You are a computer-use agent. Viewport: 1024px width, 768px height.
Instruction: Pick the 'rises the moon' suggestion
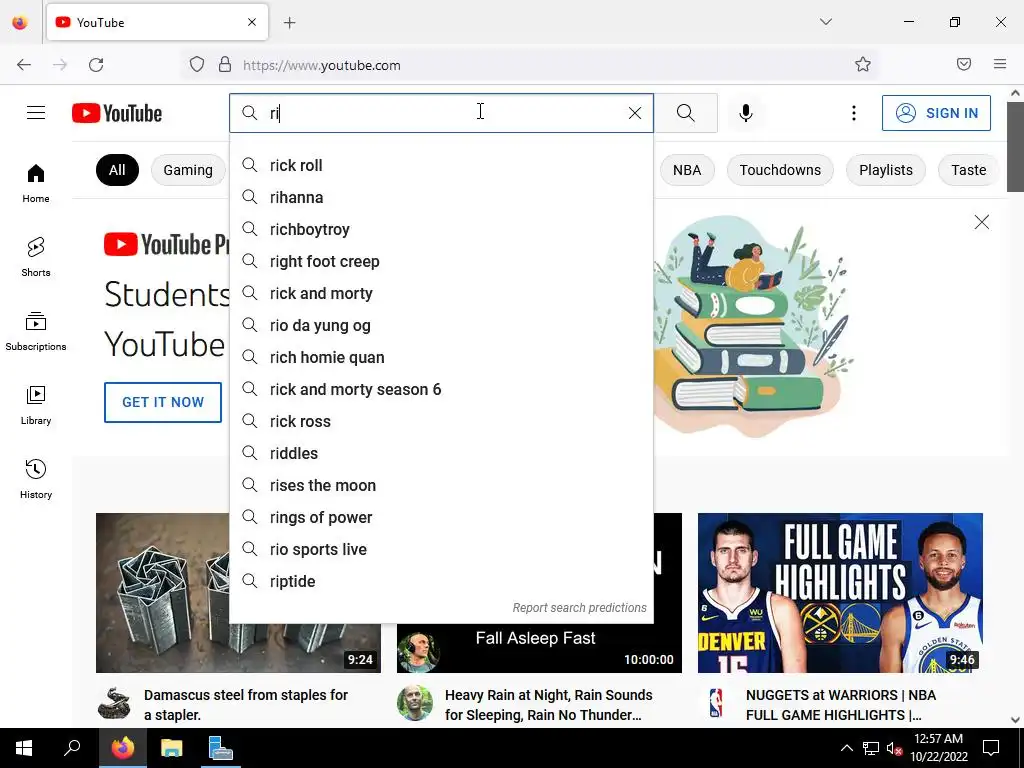coord(441,485)
